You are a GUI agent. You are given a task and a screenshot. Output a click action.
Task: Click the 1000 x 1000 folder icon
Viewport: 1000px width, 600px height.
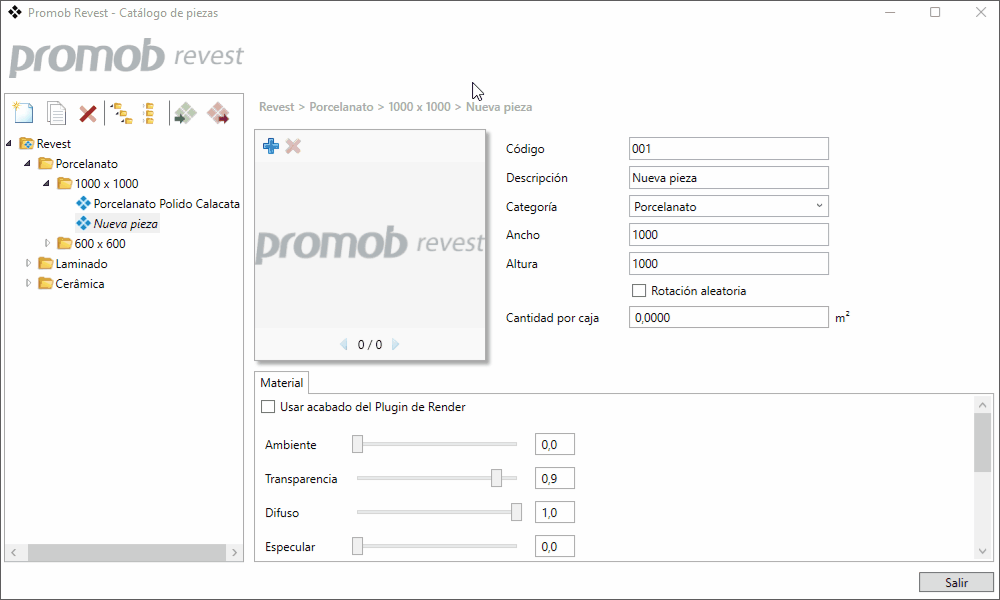[64, 184]
